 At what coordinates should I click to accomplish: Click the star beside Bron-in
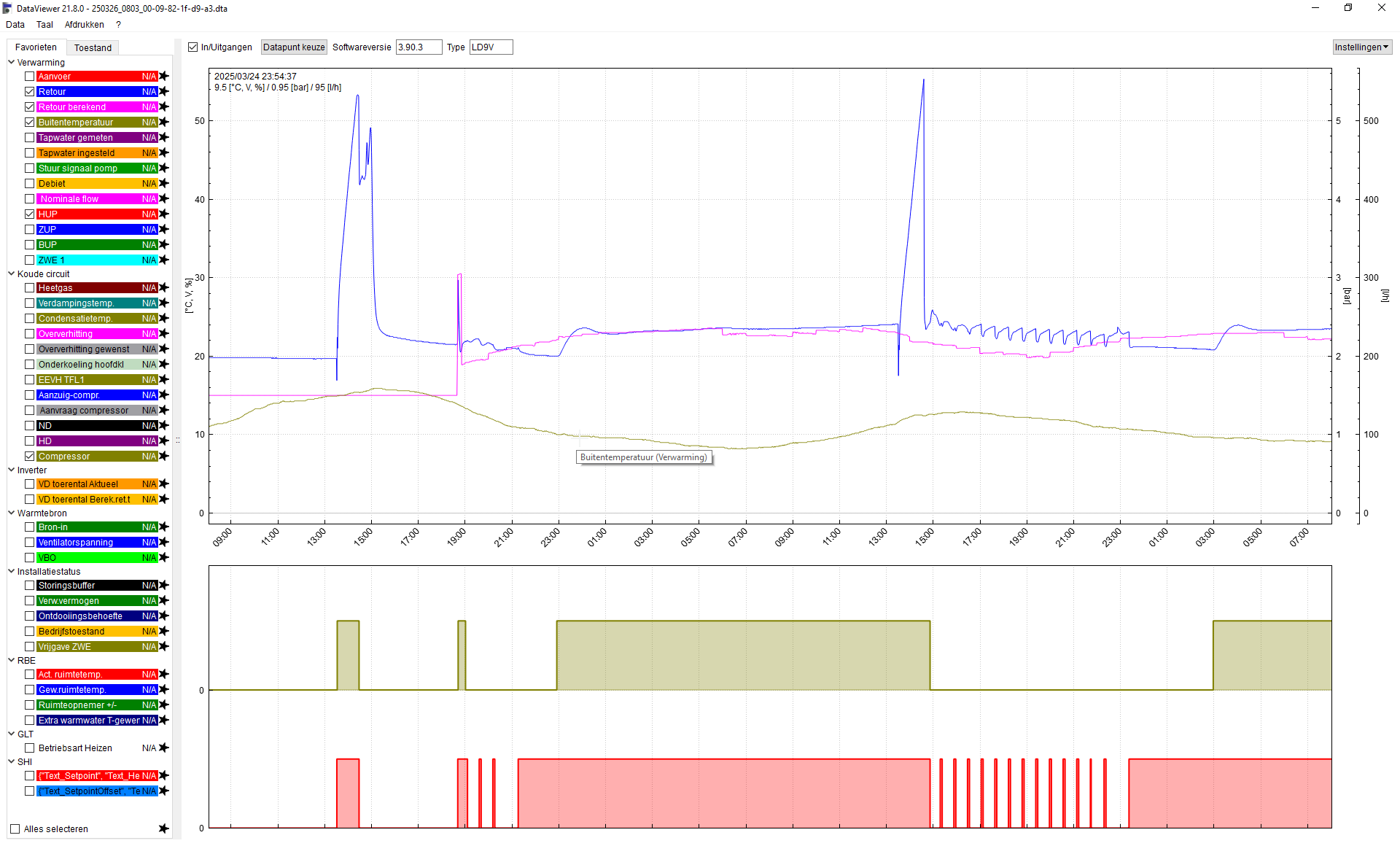click(164, 527)
